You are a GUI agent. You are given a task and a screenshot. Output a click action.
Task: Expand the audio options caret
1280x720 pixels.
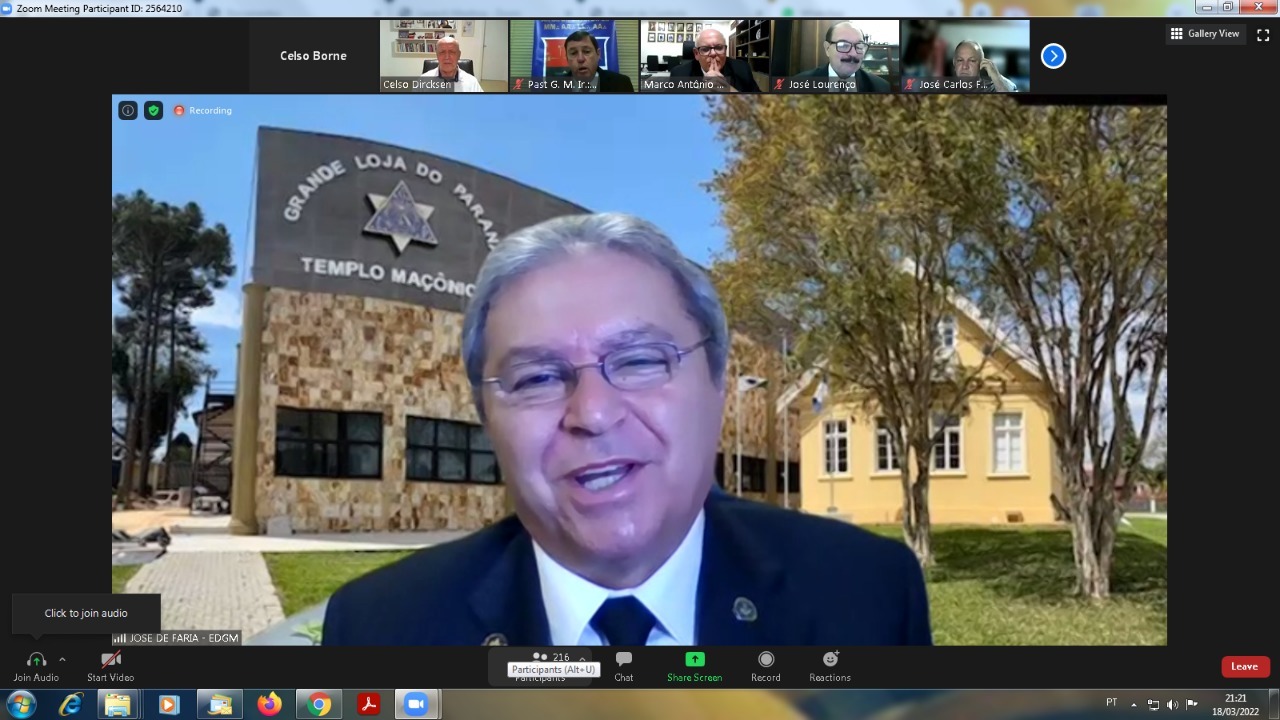click(62, 660)
